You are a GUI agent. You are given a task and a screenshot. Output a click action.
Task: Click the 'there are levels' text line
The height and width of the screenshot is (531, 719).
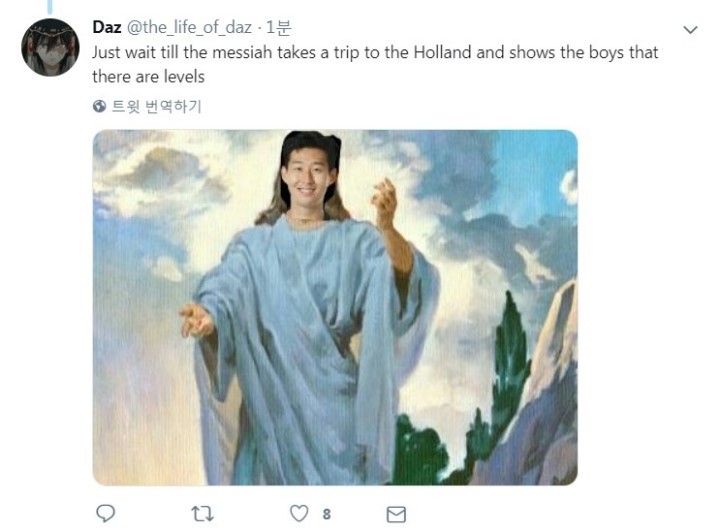click(148, 77)
